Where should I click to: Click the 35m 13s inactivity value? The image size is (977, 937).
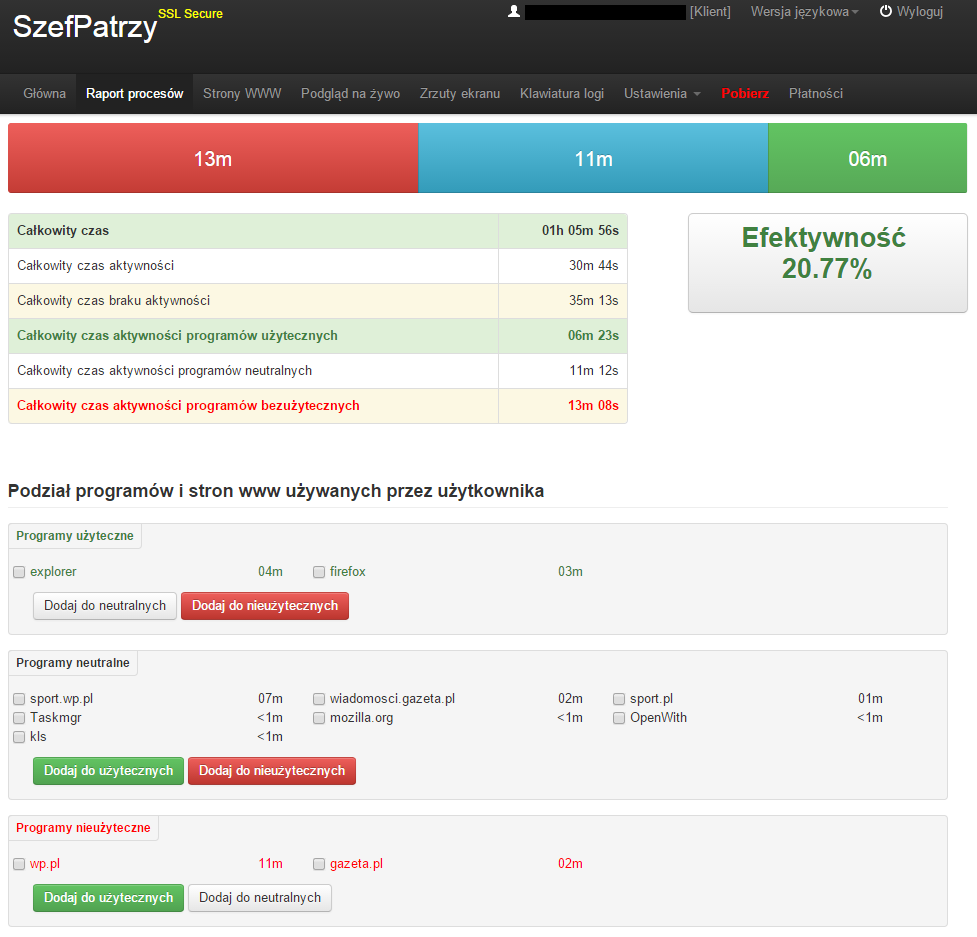593,300
